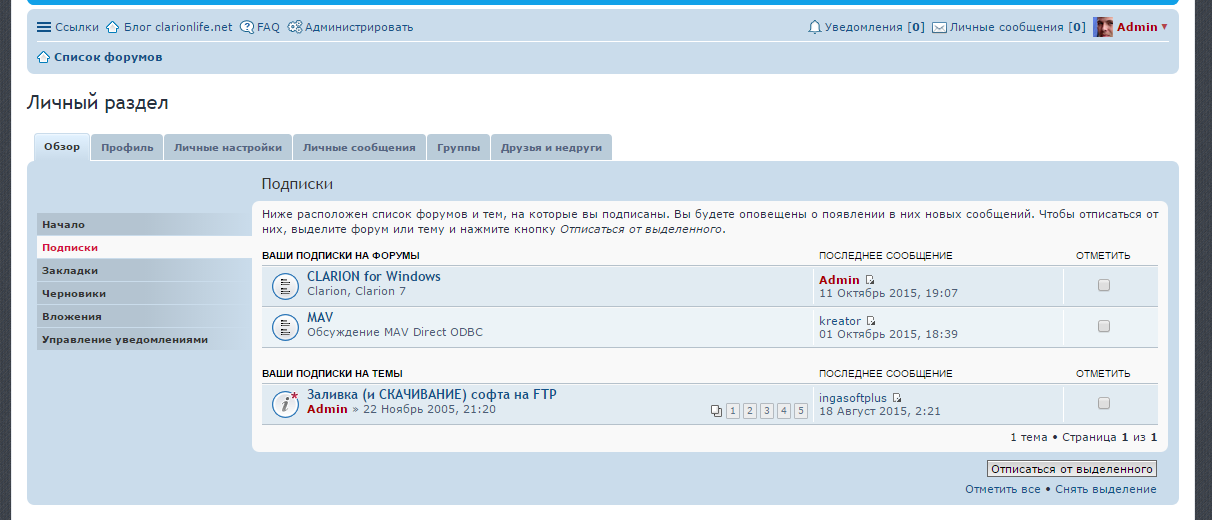Viewport: 1212px width, 520px height.
Task: Click the Отметить все link
Action: [1002, 489]
